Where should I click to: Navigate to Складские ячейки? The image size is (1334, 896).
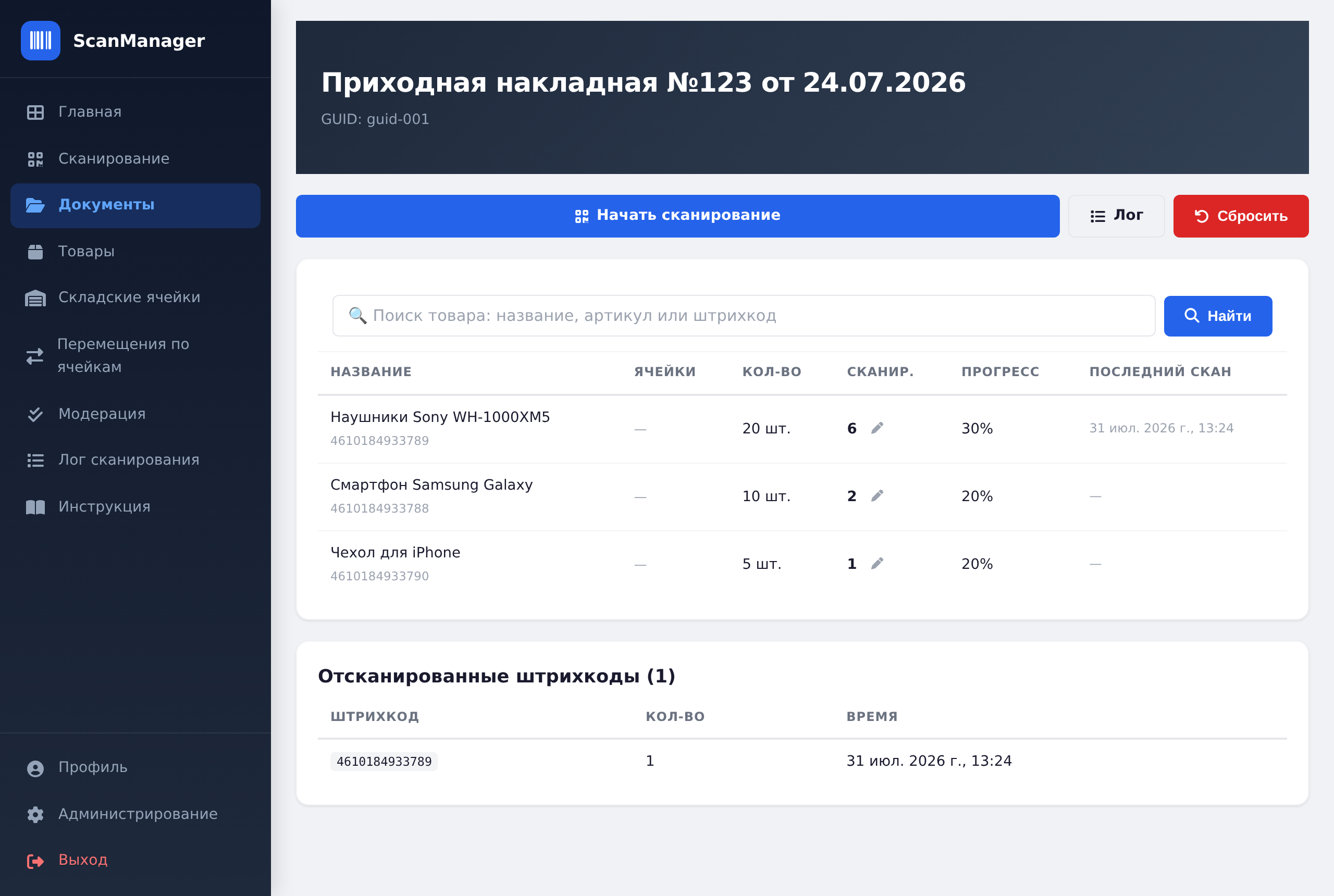tap(135, 298)
